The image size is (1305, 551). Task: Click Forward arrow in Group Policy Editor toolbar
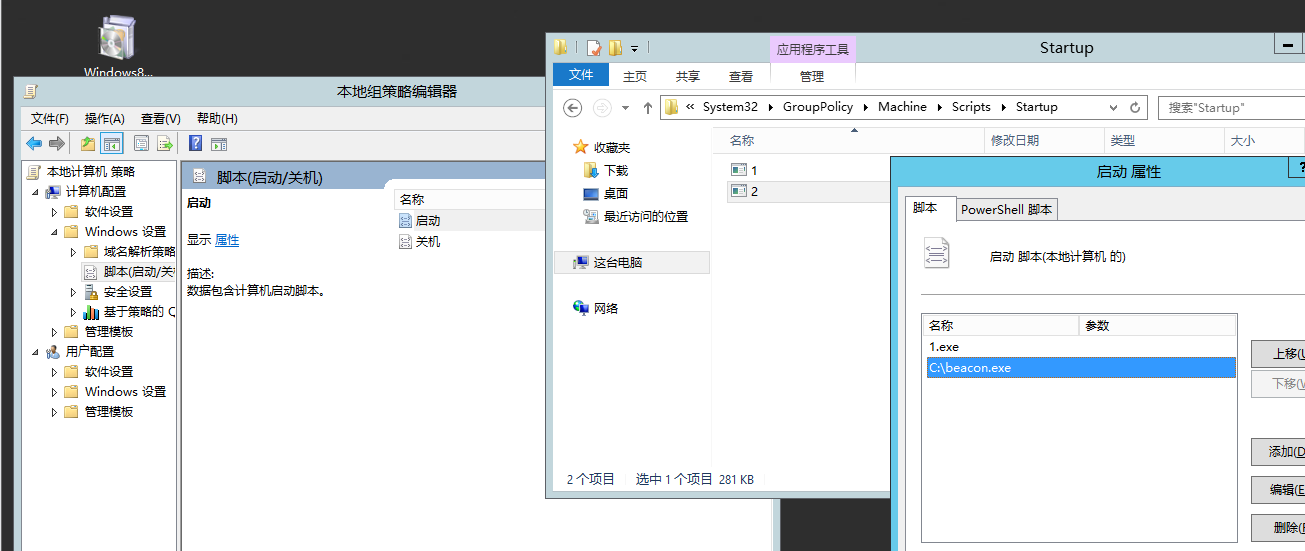click(57, 143)
